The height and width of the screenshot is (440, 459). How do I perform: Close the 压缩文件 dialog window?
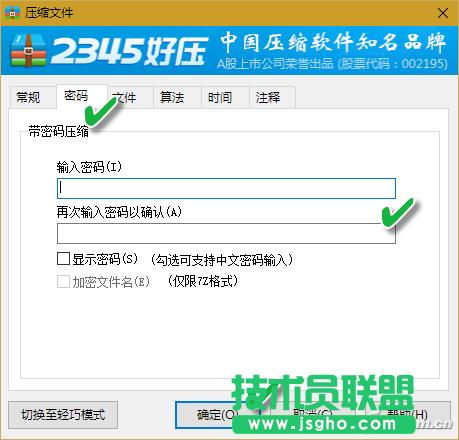click(x=443, y=13)
